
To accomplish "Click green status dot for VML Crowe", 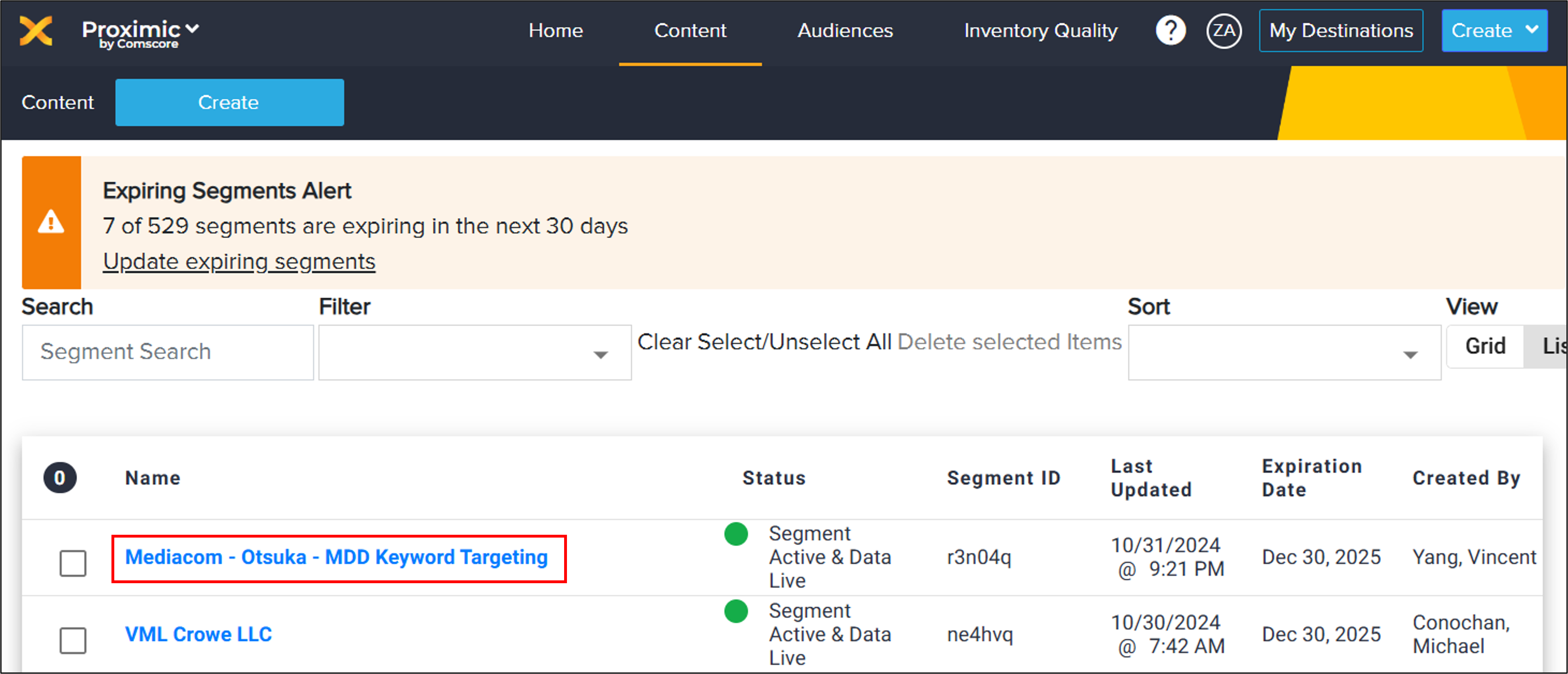I will pos(736,611).
